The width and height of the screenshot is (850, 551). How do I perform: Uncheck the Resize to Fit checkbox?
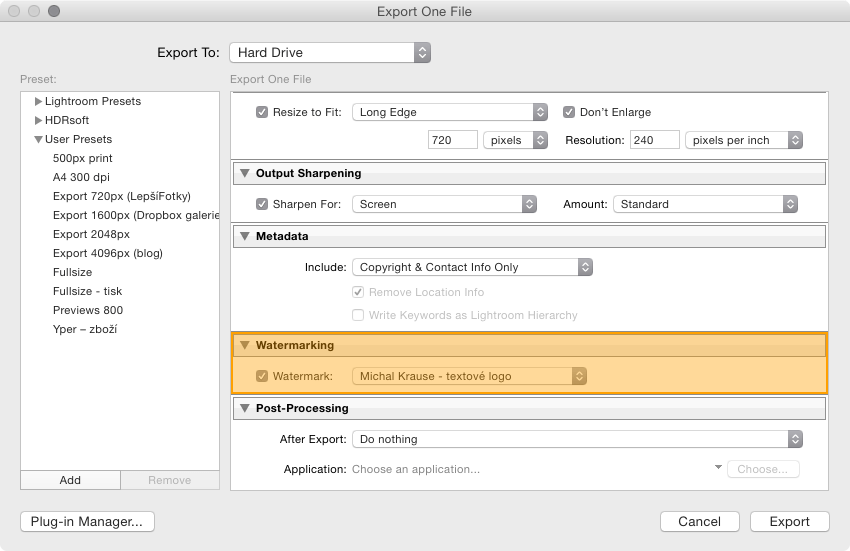click(x=262, y=112)
